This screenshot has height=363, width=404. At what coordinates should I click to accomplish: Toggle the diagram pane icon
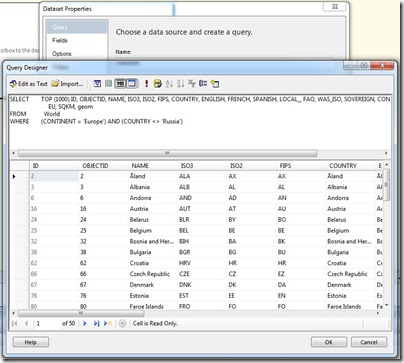coord(97,84)
